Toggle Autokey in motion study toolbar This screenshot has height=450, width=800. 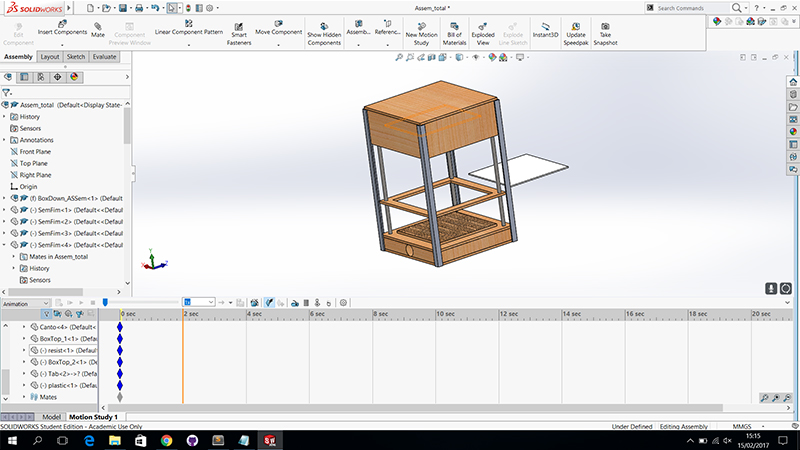(269, 303)
